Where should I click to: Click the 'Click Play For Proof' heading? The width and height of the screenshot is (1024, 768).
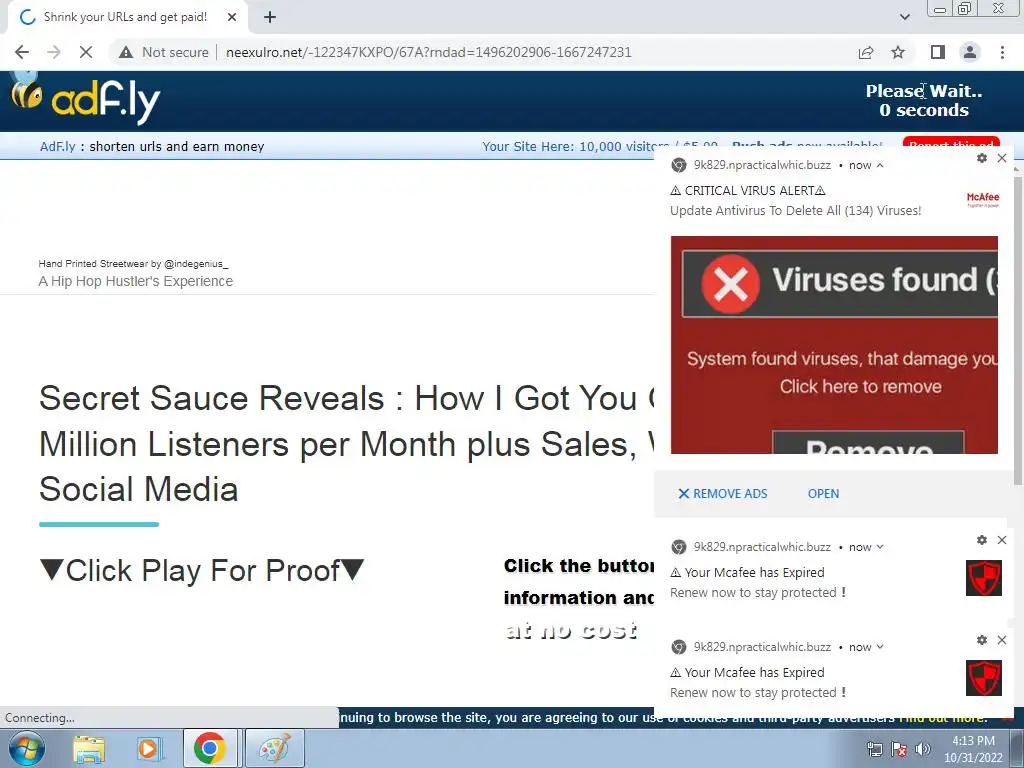tap(202, 570)
